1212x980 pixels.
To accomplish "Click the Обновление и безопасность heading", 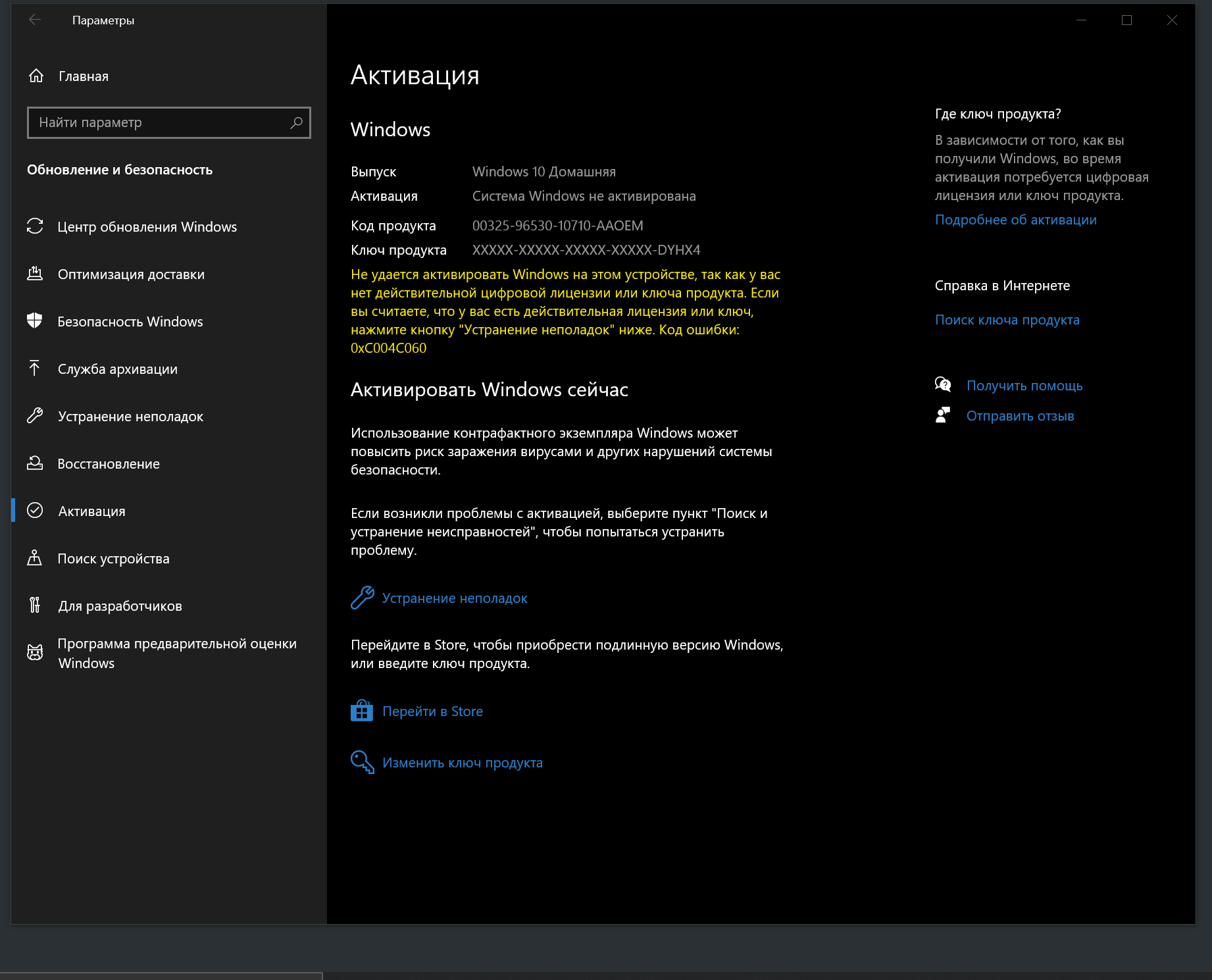I will pyautogui.click(x=120, y=169).
